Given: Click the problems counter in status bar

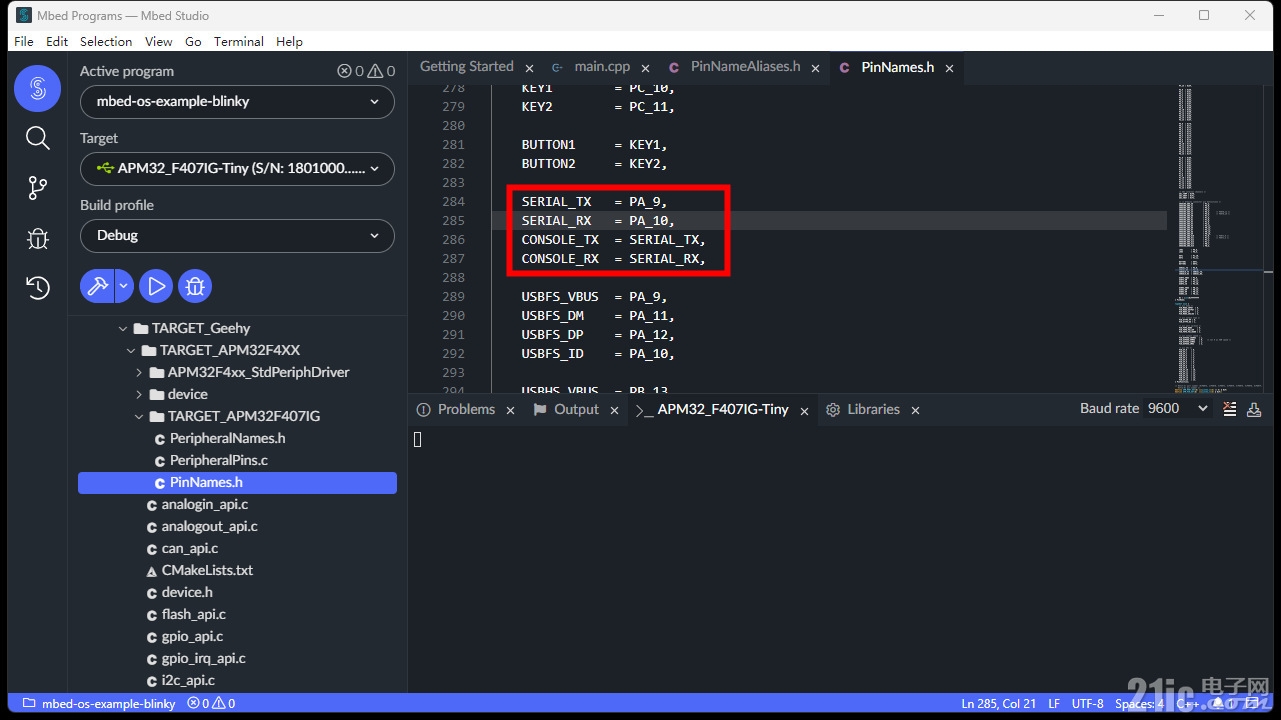Looking at the screenshot, I should [x=211, y=703].
